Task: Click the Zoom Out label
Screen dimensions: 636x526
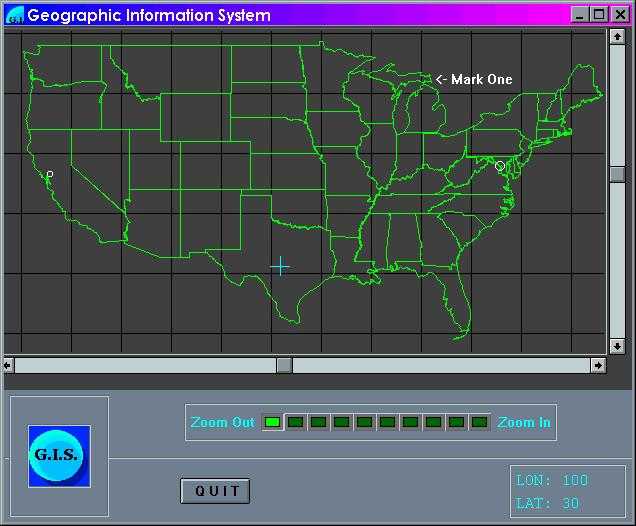Action: 222,422
